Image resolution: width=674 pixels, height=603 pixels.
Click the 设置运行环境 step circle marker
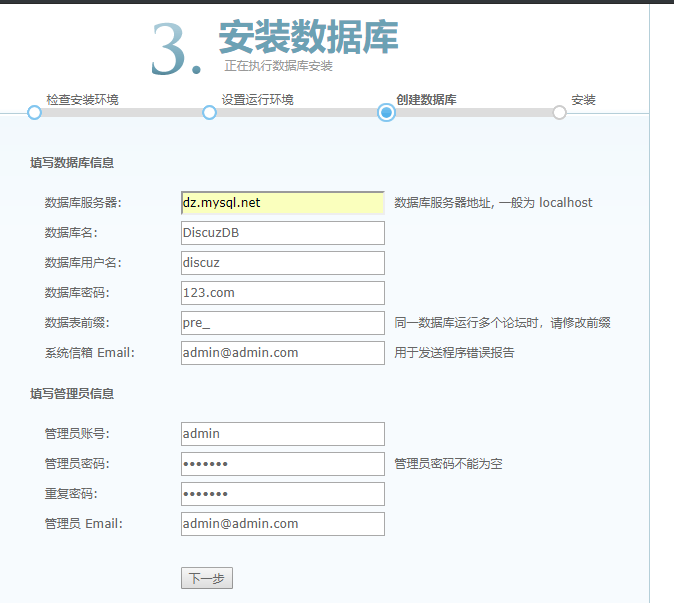(209, 113)
